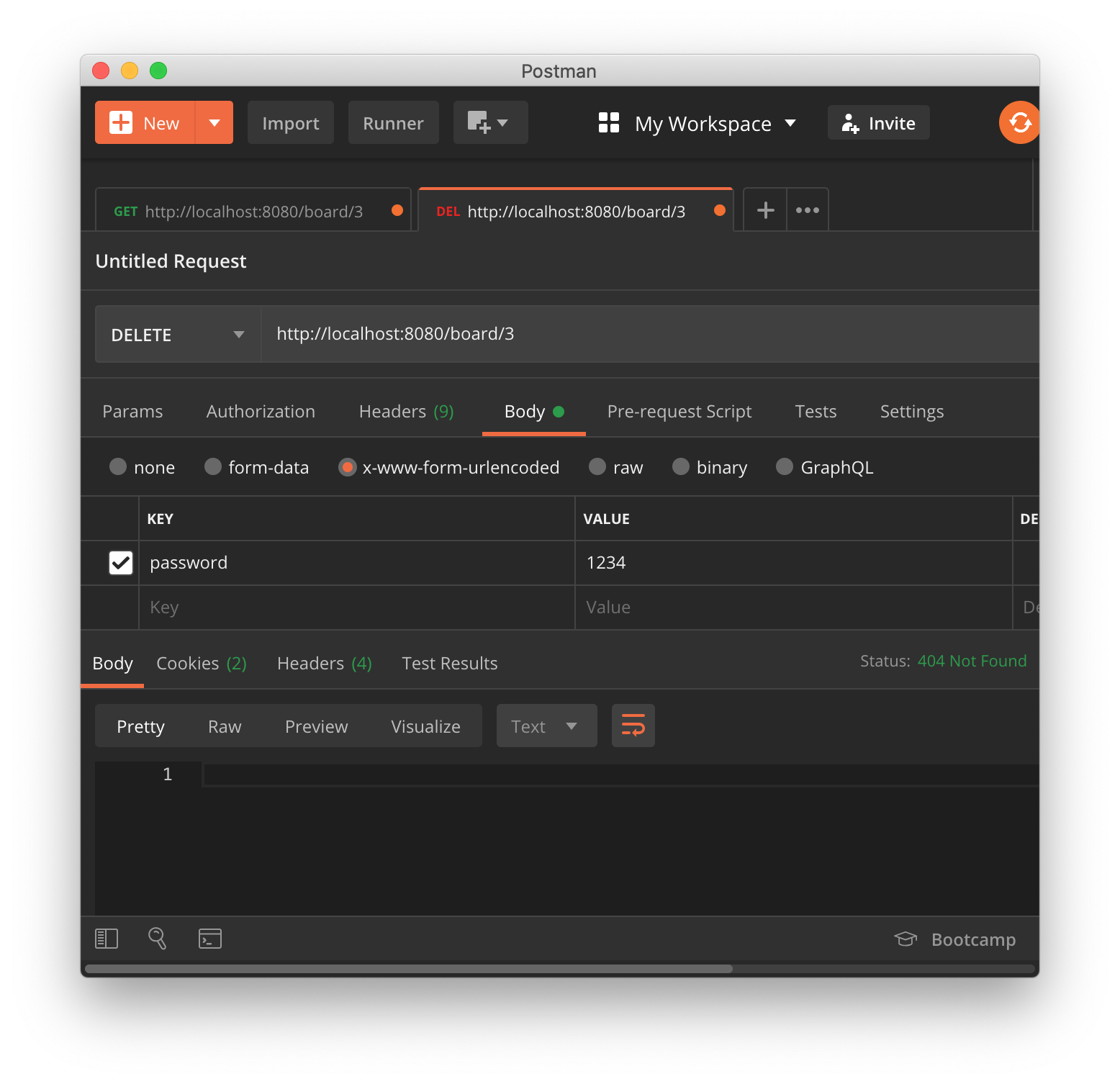
Task: Open the DELETE method dropdown
Action: click(178, 334)
